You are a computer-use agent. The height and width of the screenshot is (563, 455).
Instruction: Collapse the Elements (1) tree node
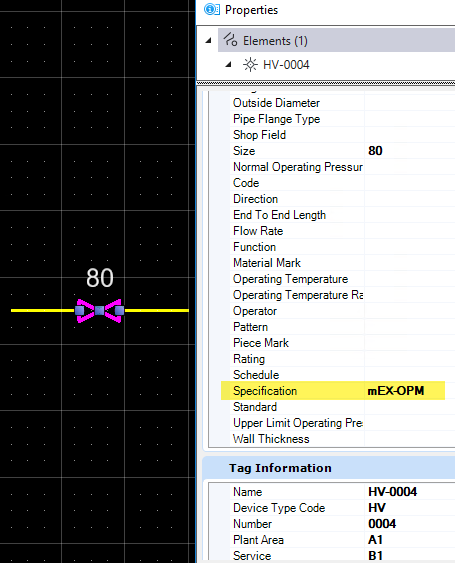(x=208, y=41)
